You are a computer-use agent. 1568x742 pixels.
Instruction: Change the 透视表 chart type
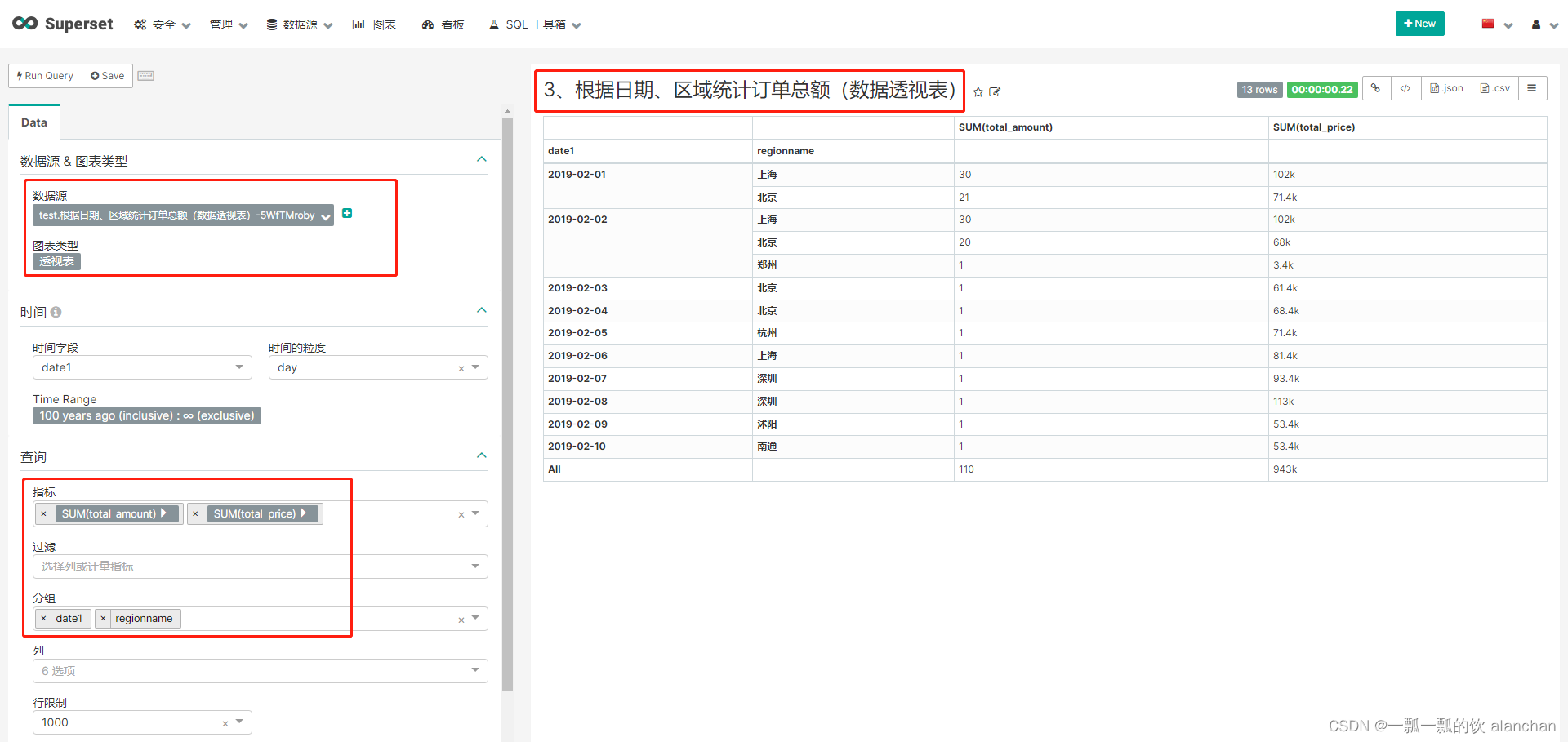click(x=56, y=261)
